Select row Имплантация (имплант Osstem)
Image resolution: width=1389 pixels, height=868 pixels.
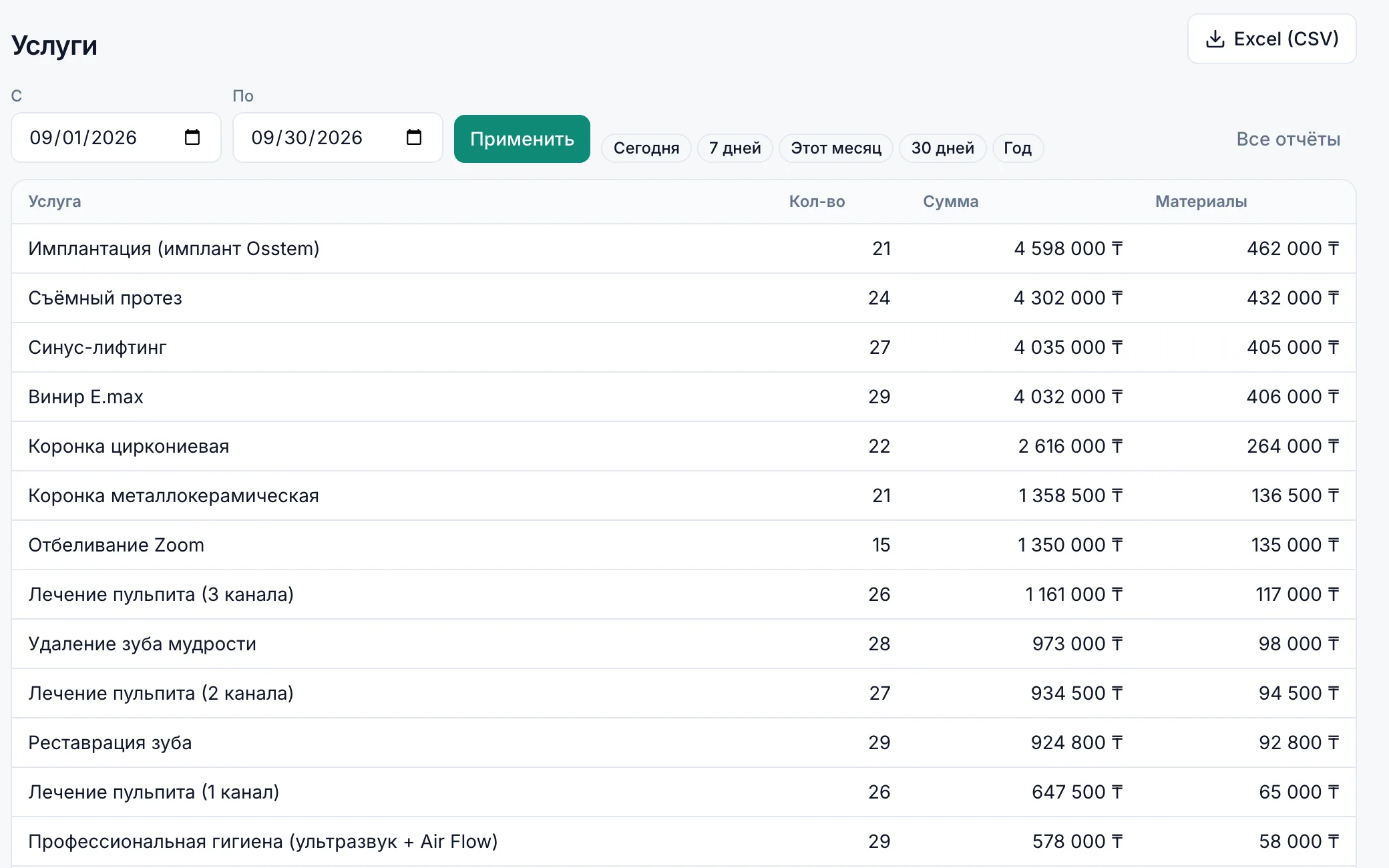[684, 248]
